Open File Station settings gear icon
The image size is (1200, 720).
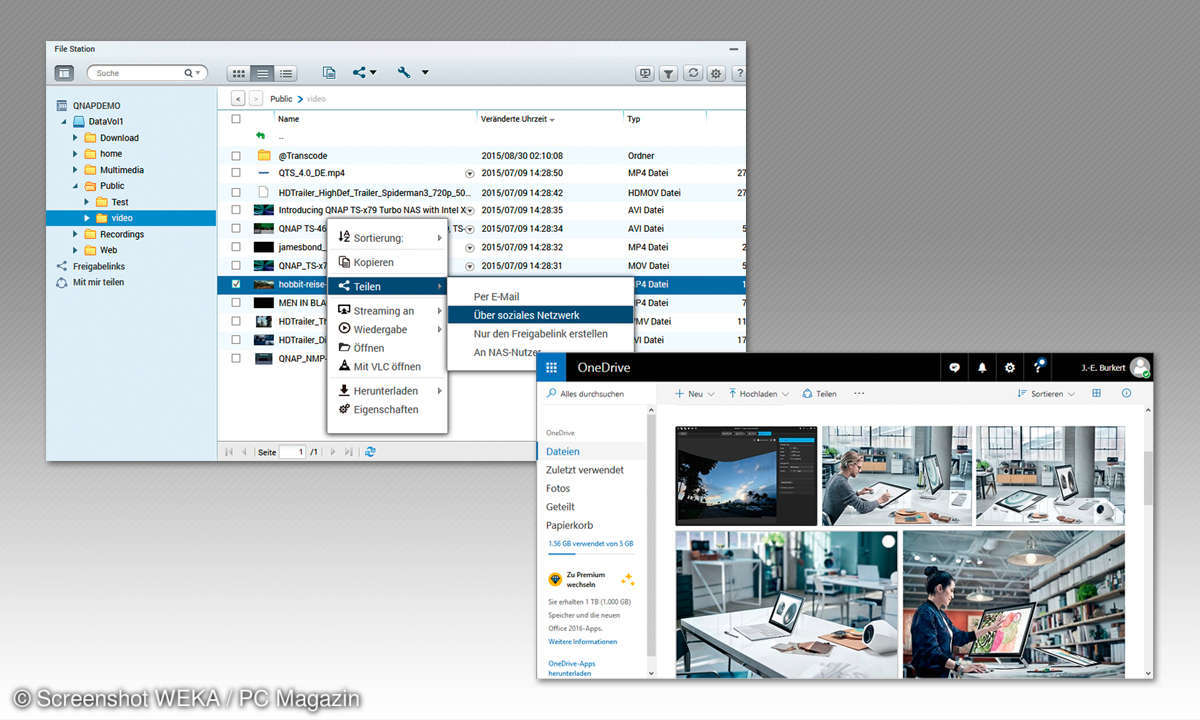point(716,73)
